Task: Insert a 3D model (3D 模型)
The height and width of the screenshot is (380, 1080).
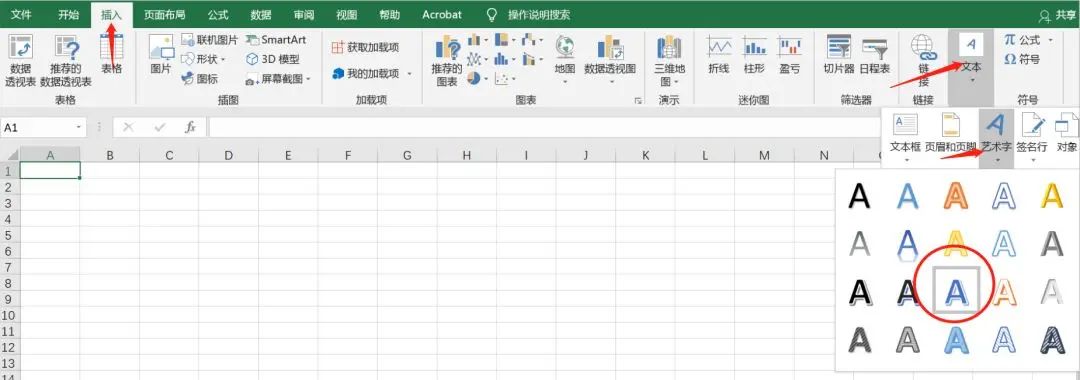Action: [273, 59]
